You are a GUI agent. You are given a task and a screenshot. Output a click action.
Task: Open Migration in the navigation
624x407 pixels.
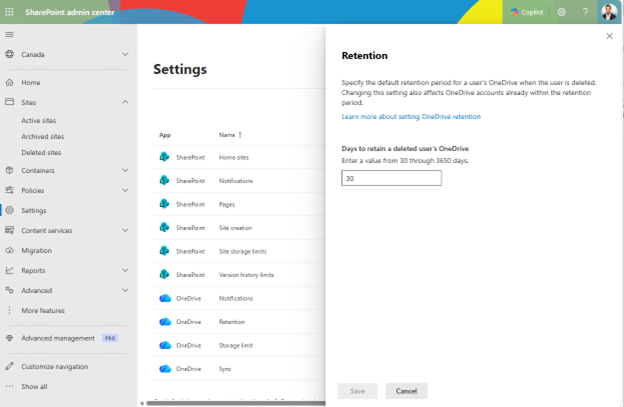click(37, 250)
